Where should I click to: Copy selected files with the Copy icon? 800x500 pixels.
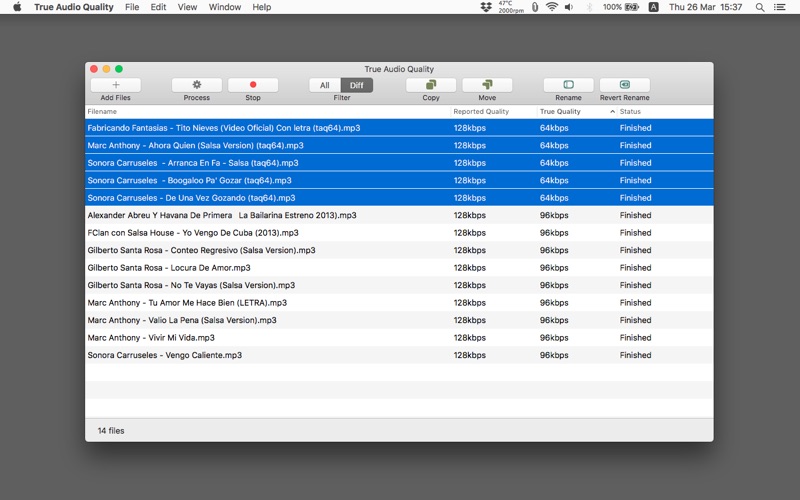[431, 85]
